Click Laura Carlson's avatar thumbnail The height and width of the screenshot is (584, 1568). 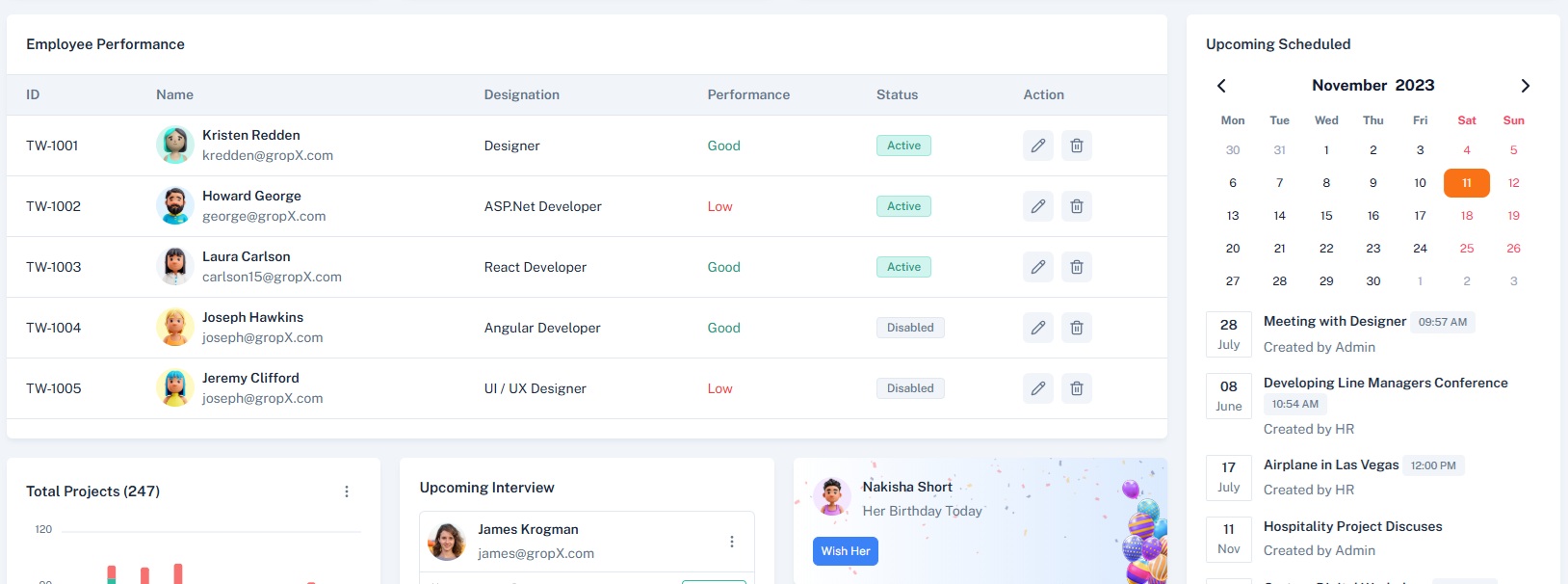tap(174, 267)
